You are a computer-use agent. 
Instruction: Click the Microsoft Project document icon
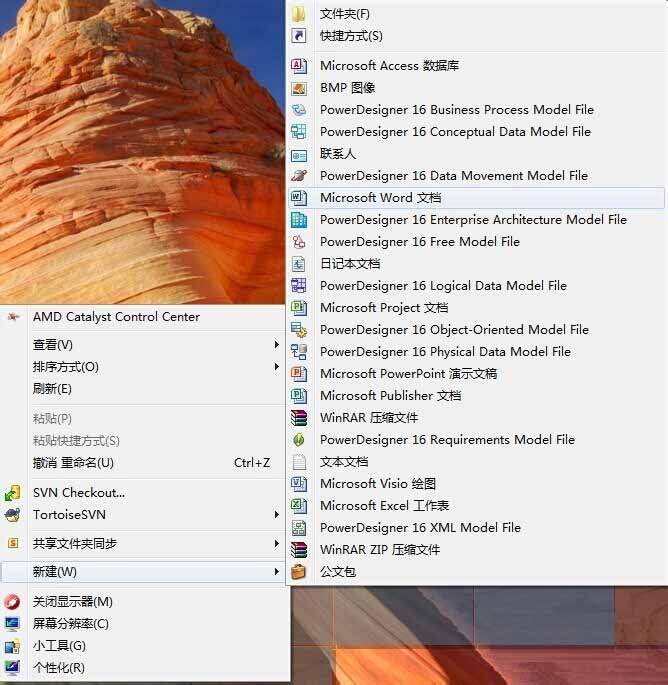(x=299, y=308)
